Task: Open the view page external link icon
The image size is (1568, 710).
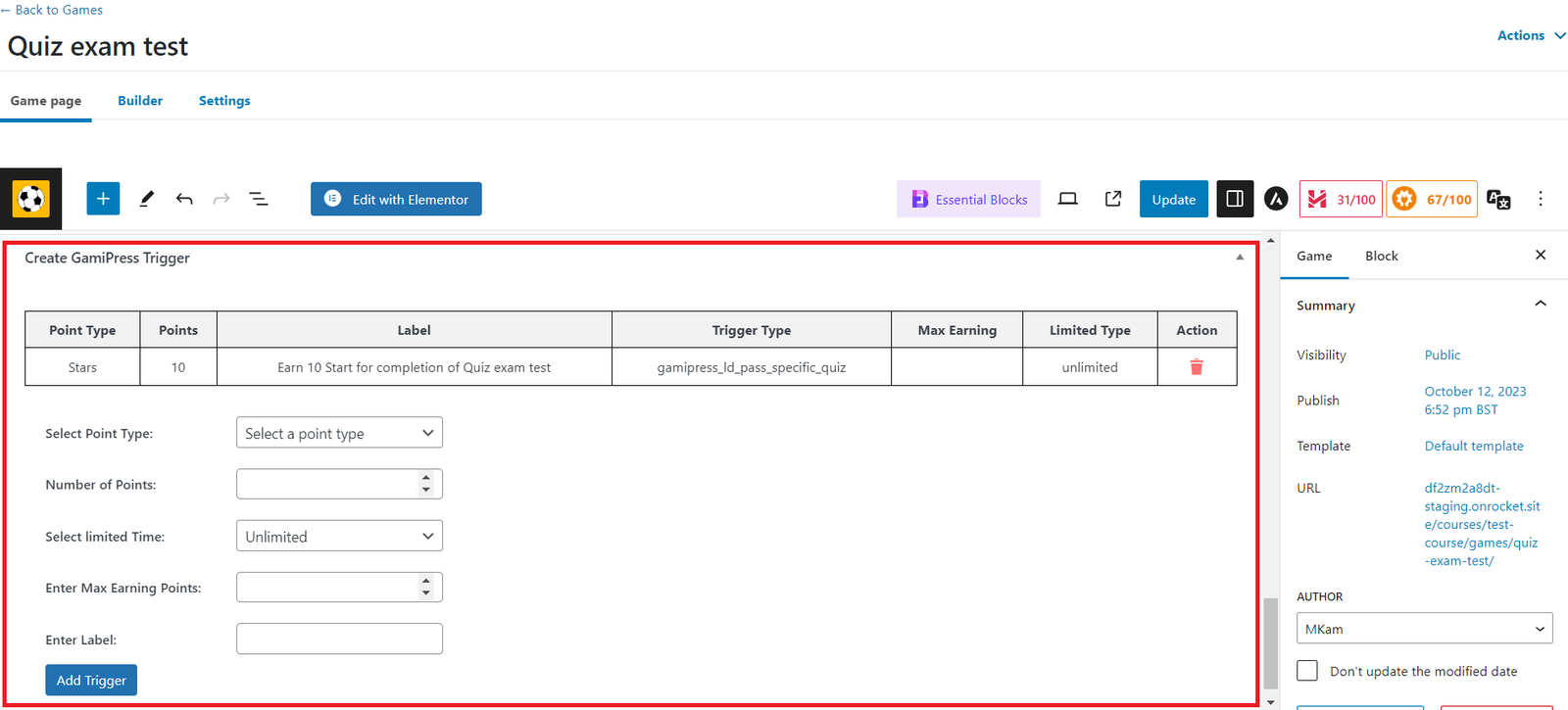Action: 1113,199
